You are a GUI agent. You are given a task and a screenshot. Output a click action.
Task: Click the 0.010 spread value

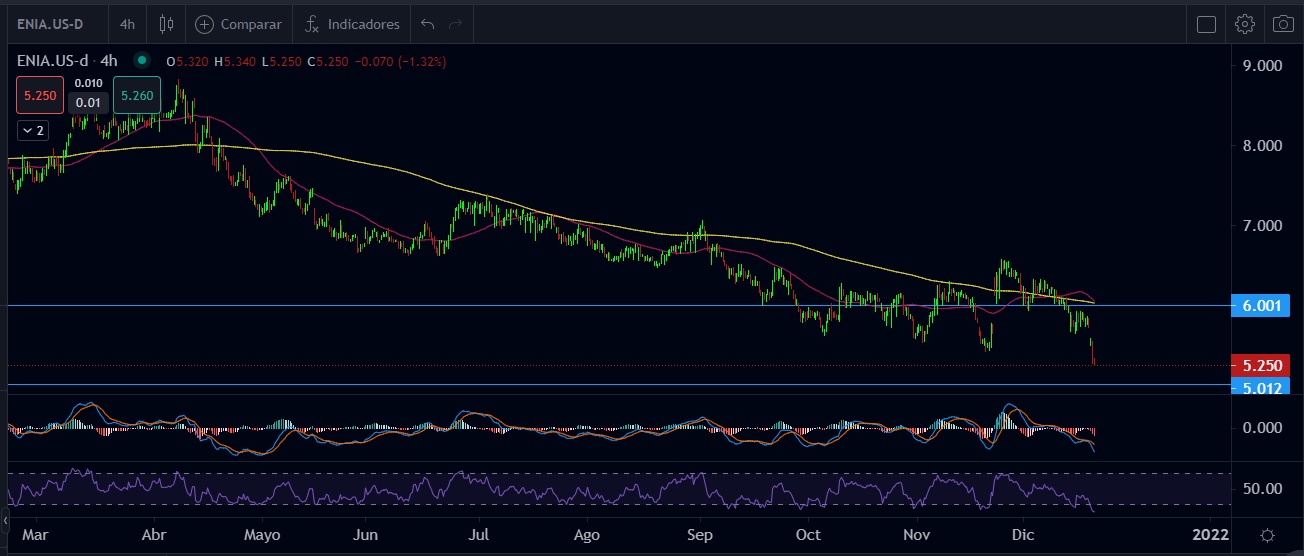88,84
